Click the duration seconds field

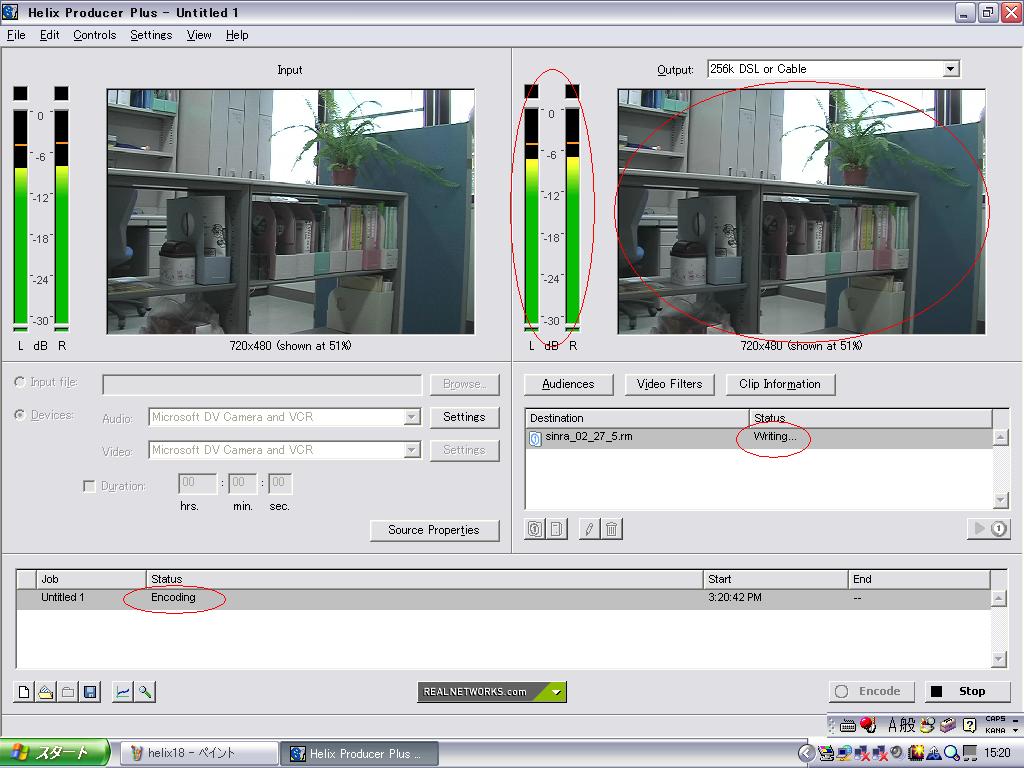[280, 484]
